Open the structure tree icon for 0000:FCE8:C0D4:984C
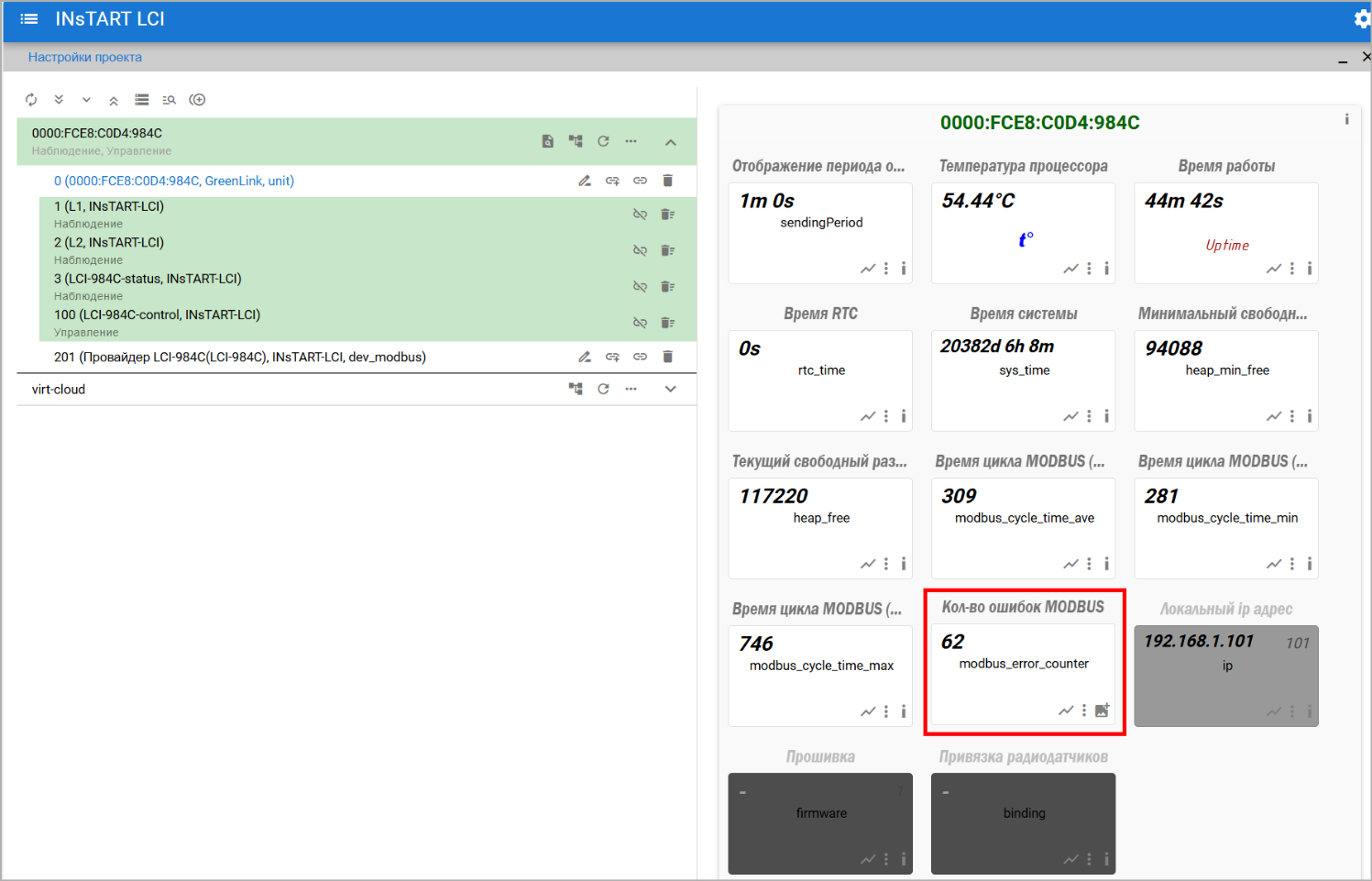This screenshot has height=881, width=1372. pyautogui.click(x=576, y=141)
